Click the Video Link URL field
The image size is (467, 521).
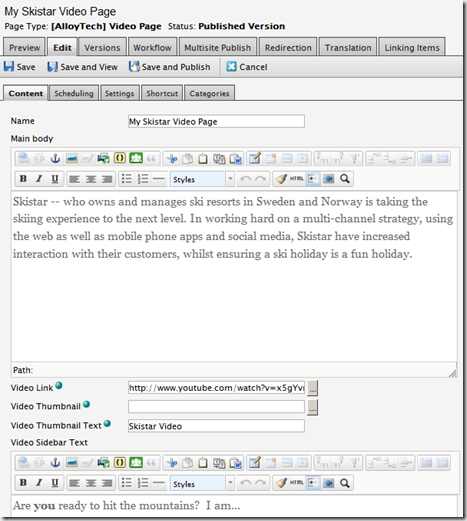coord(216,388)
